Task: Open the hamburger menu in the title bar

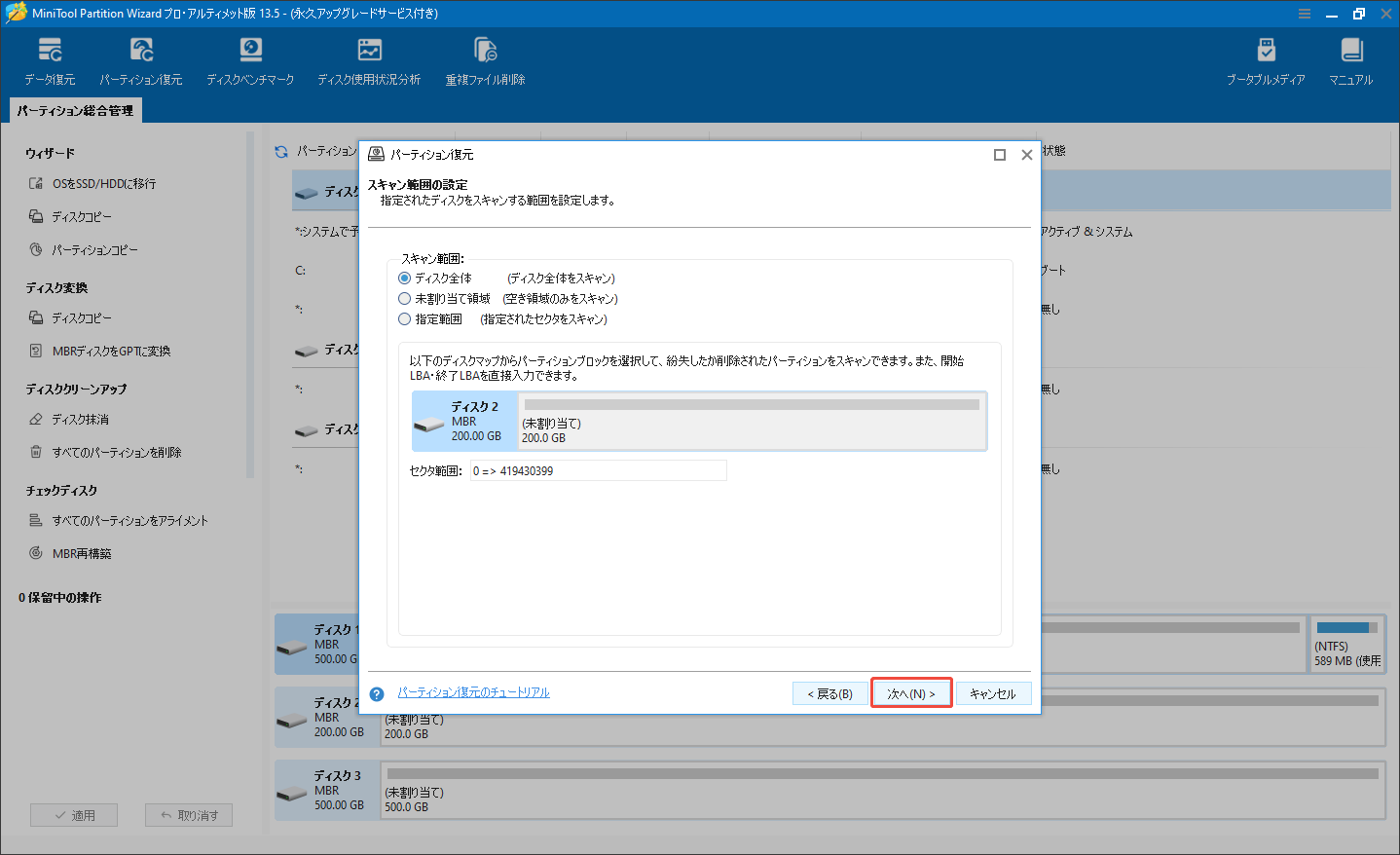Action: tap(1304, 13)
